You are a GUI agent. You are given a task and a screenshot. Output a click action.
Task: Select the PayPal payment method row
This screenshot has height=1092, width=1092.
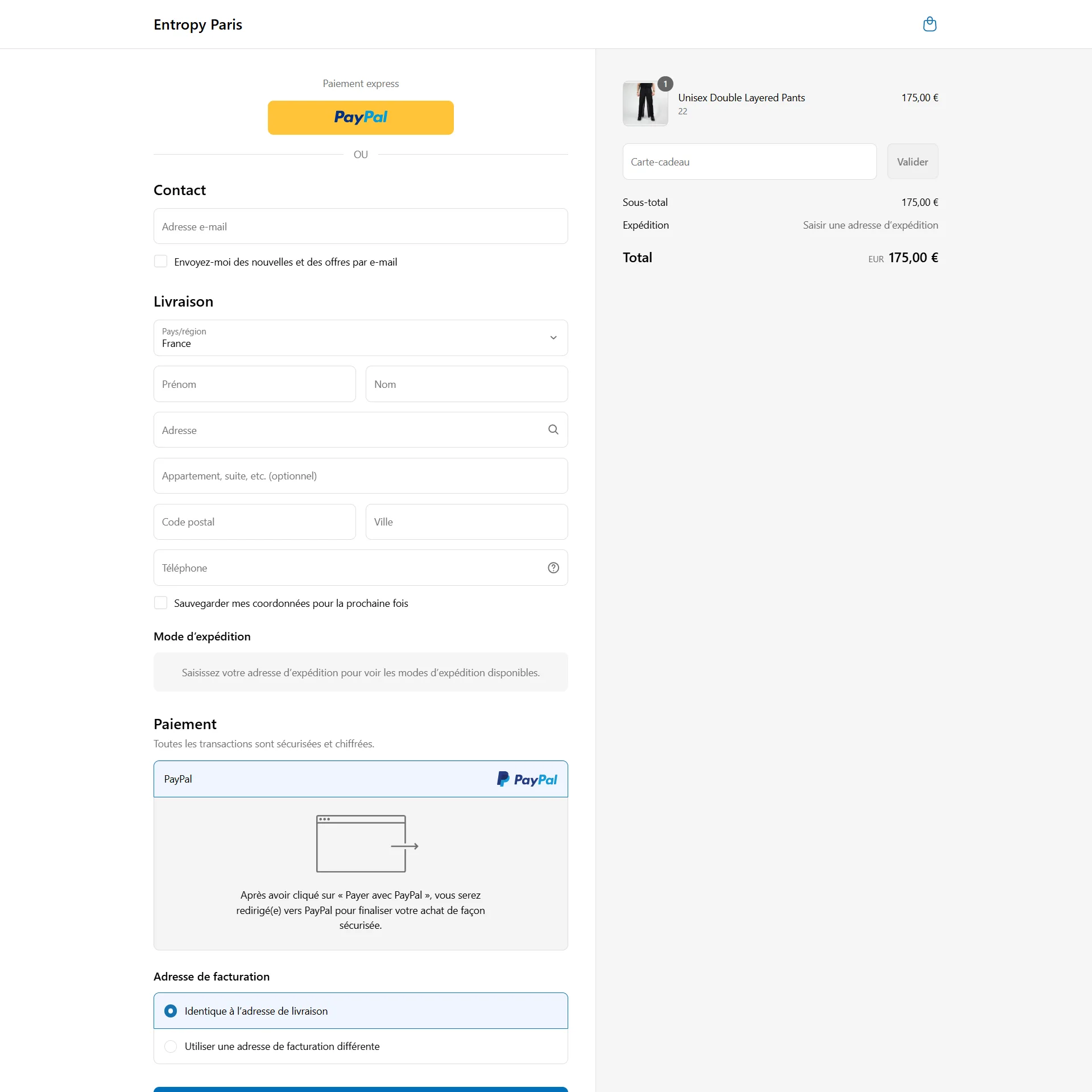point(361,779)
